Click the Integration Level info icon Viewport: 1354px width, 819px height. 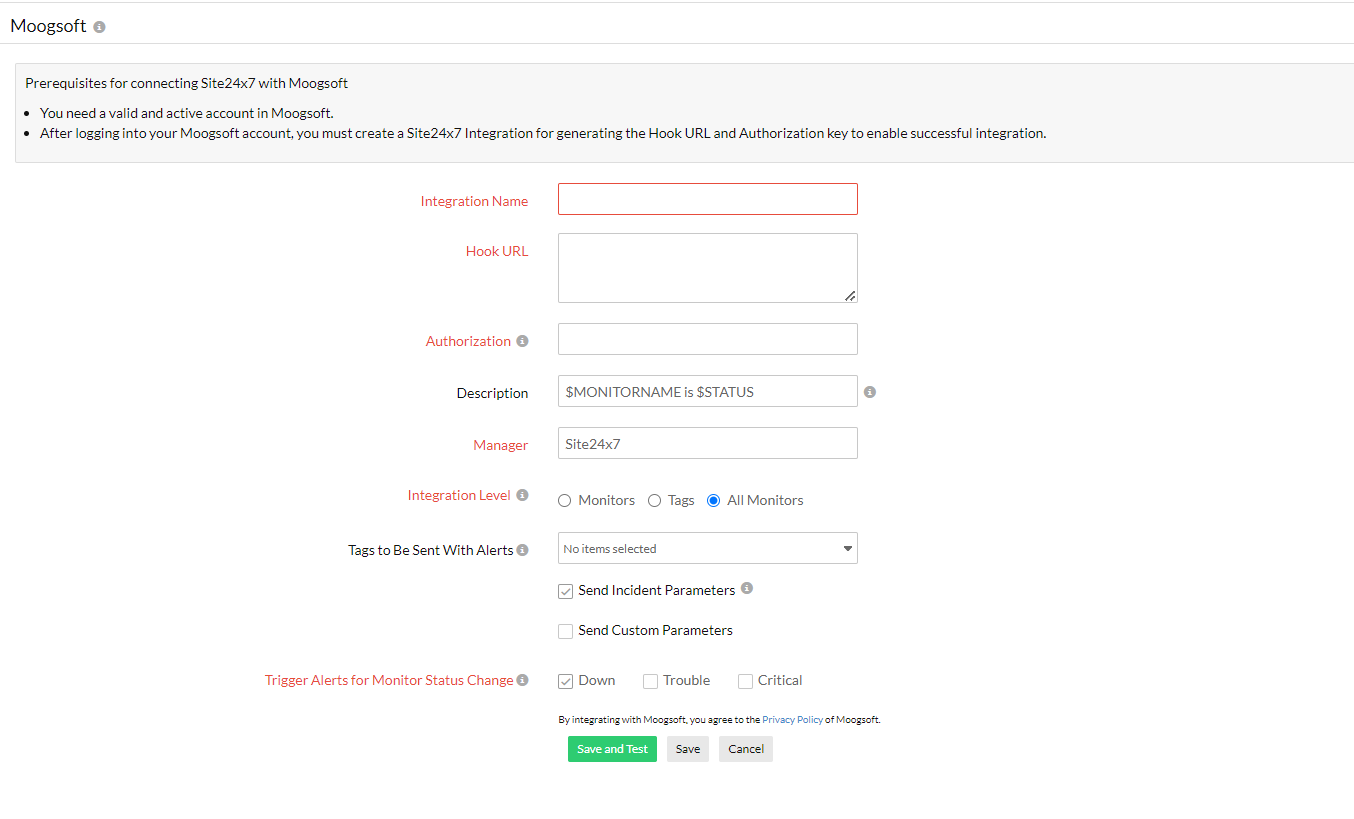click(x=522, y=495)
